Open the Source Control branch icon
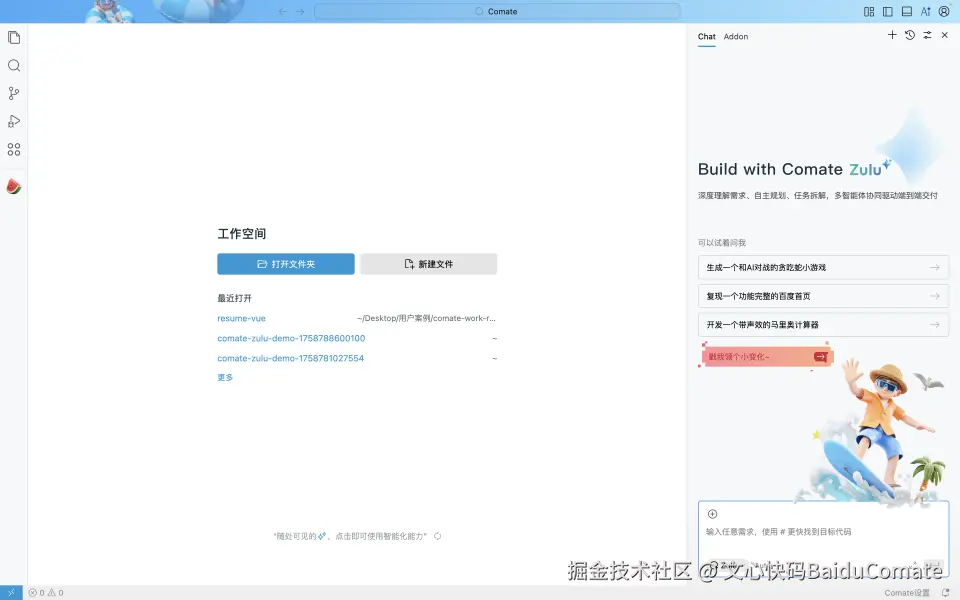 13,93
